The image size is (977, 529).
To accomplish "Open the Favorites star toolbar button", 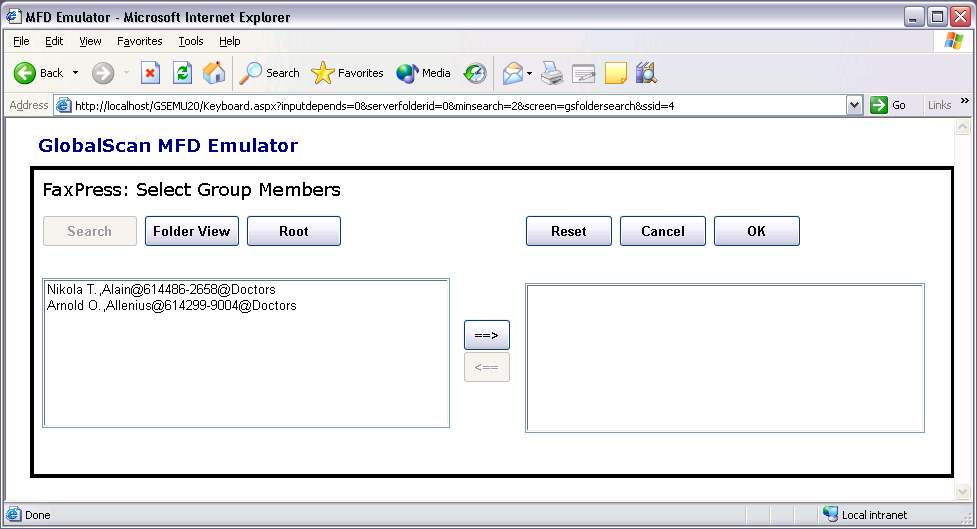I will (347, 73).
